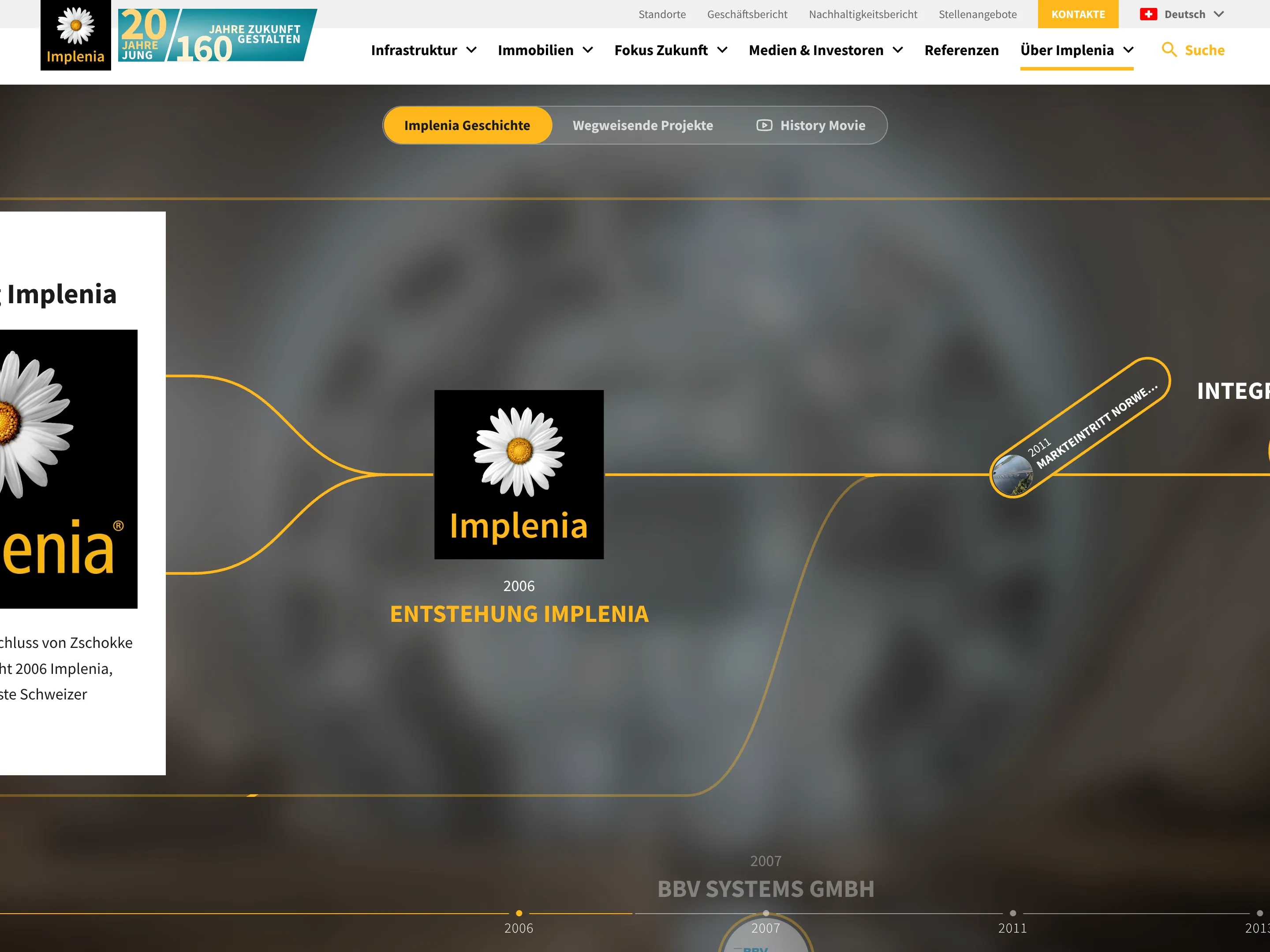
Task: Open the 20 Jahre jung anniversary banner
Action: pos(217,35)
